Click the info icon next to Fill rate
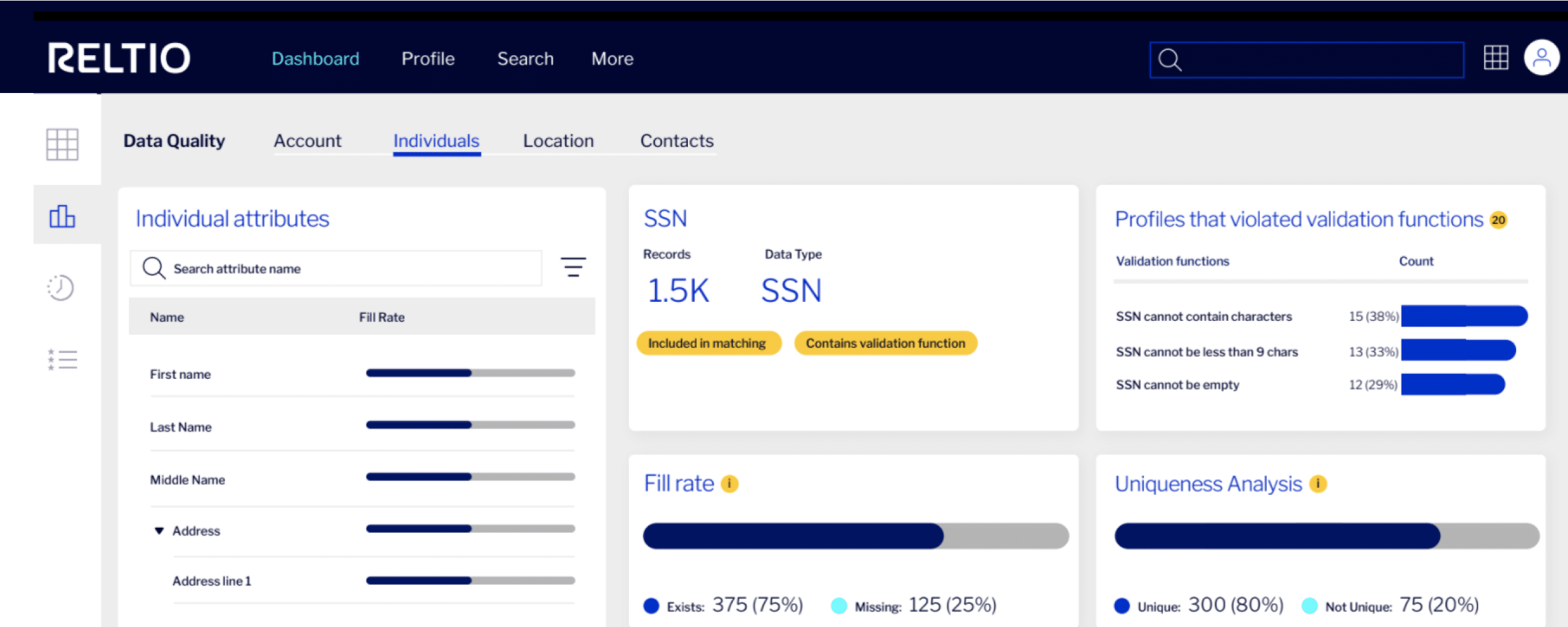The width and height of the screenshot is (1568, 627). (x=729, y=483)
